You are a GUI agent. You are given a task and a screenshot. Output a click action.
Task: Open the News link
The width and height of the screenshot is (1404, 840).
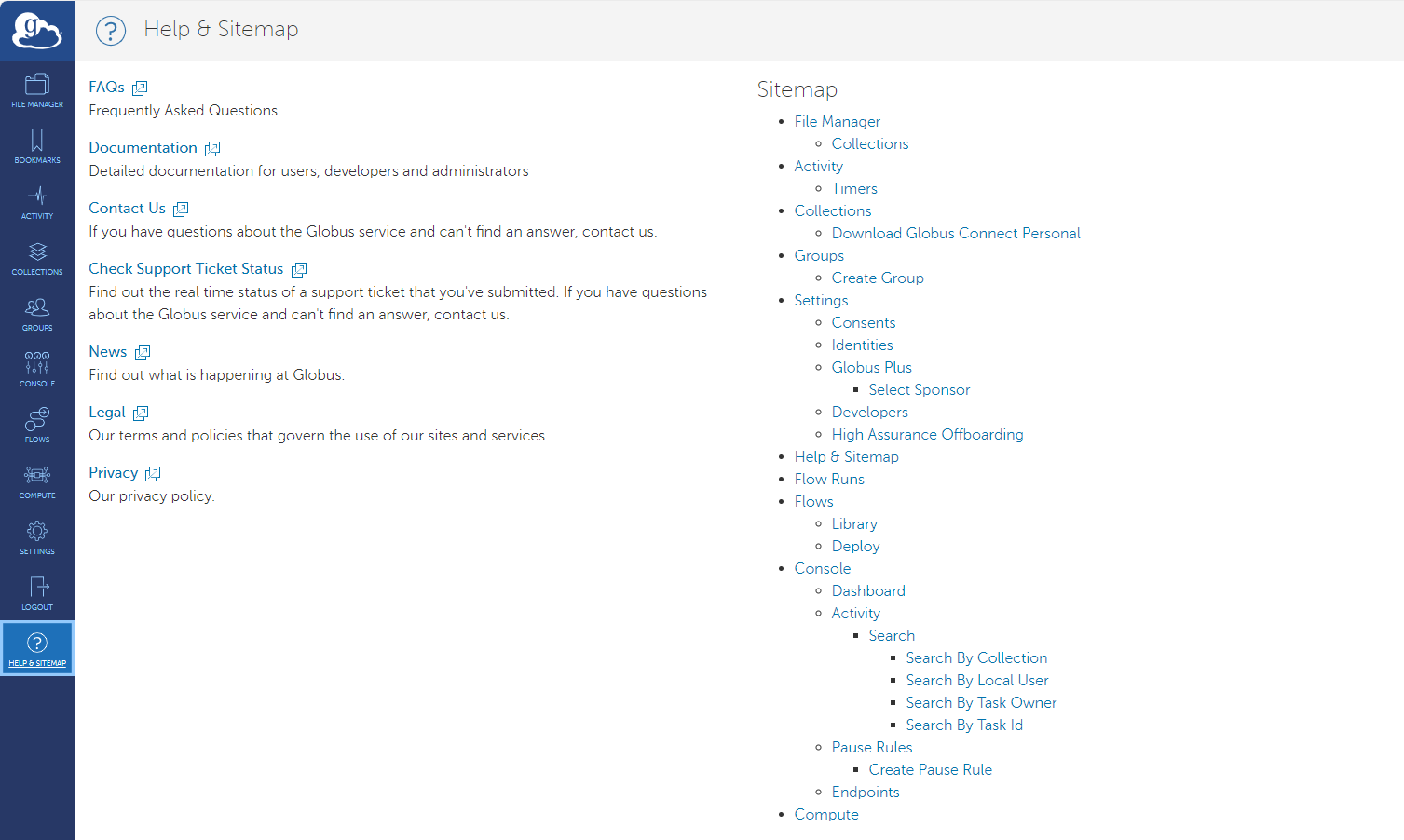tap(107, 351)
